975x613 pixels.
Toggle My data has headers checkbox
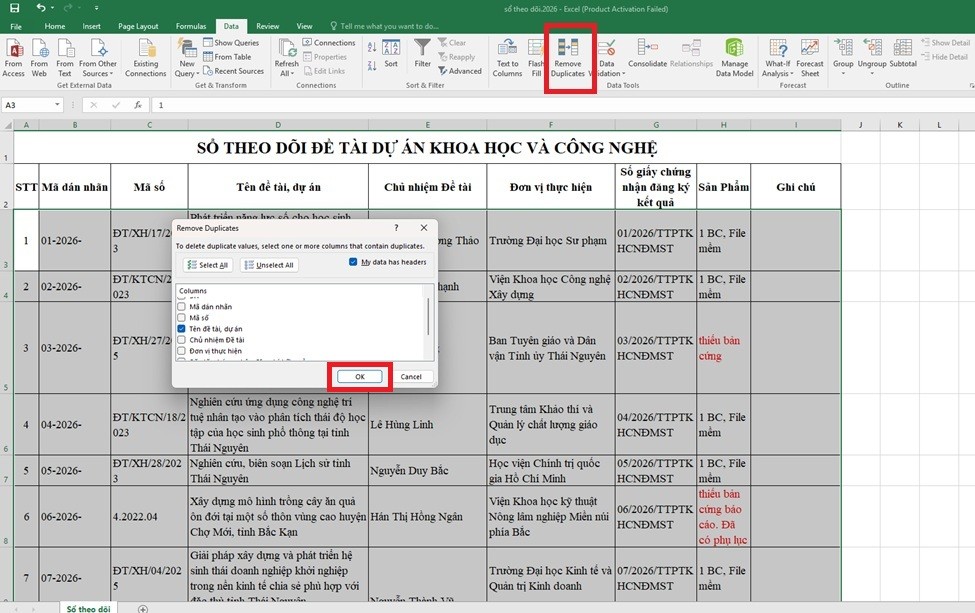(x=353, y=262)
